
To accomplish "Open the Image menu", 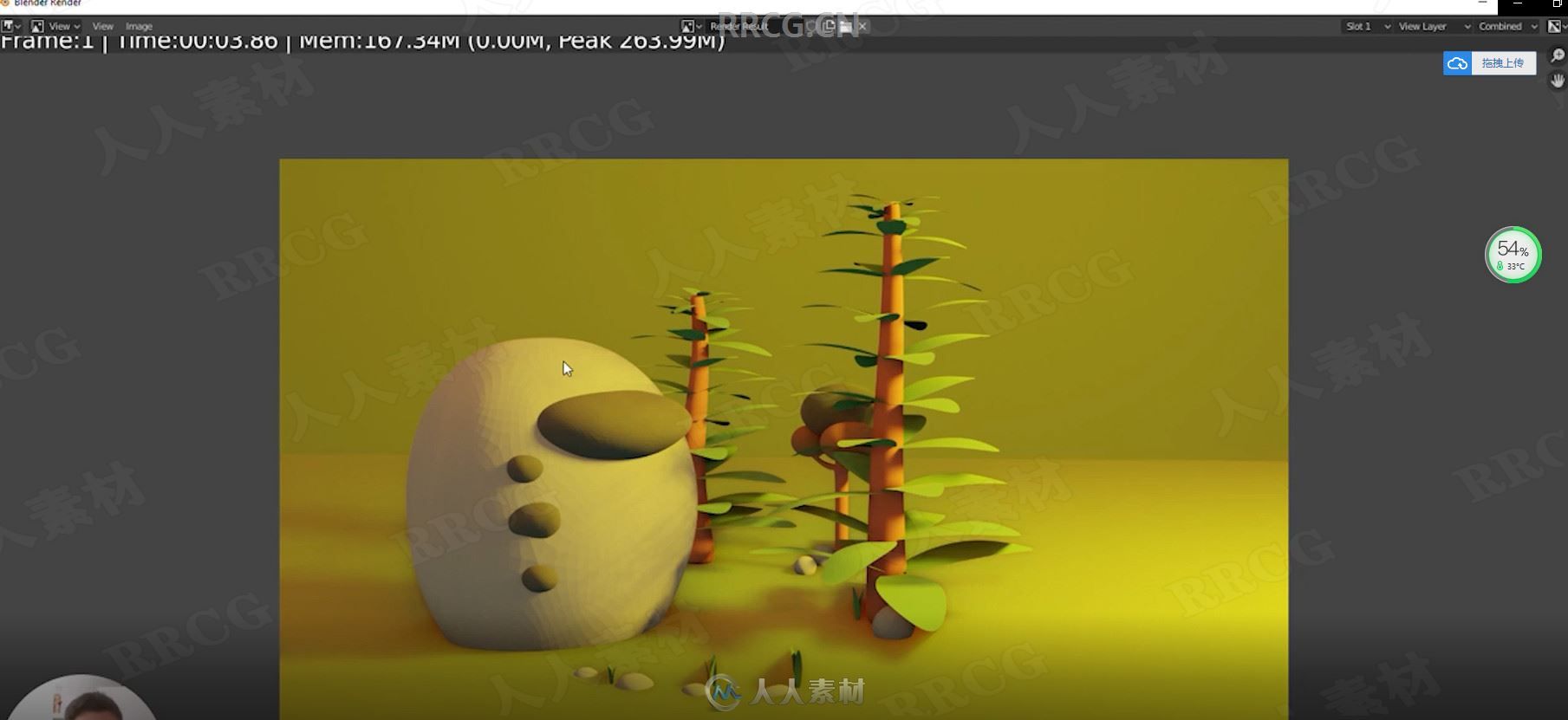I will [139, 26].
